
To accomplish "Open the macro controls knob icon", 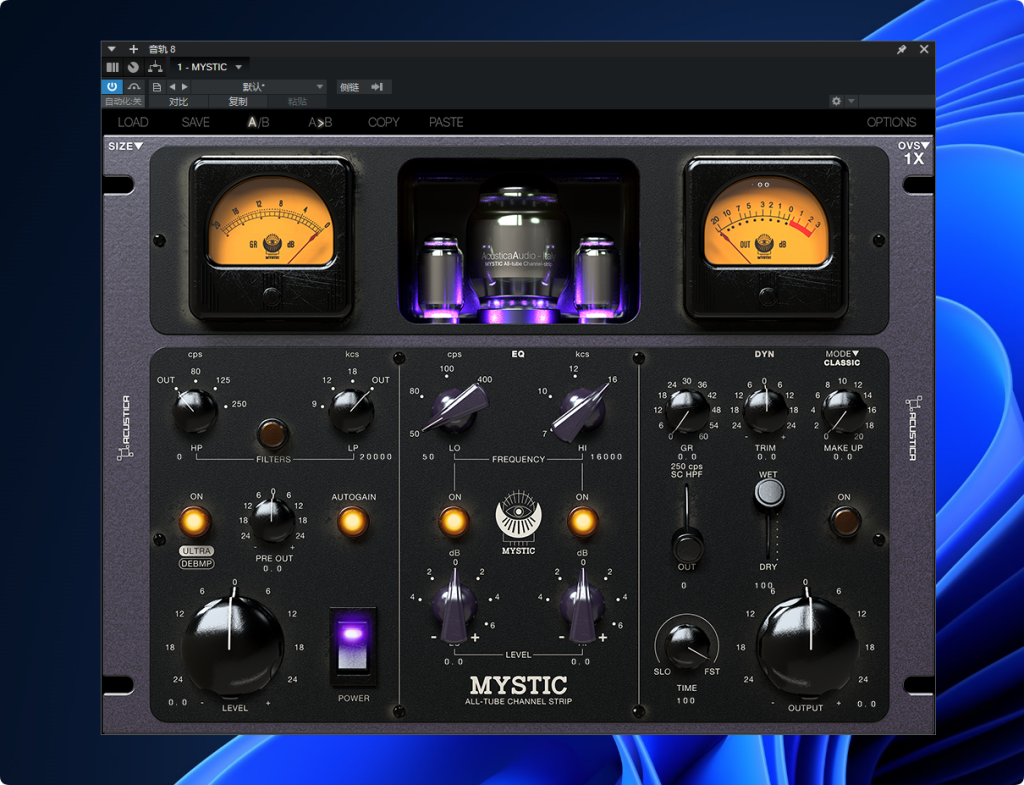I will coord(133,67).
